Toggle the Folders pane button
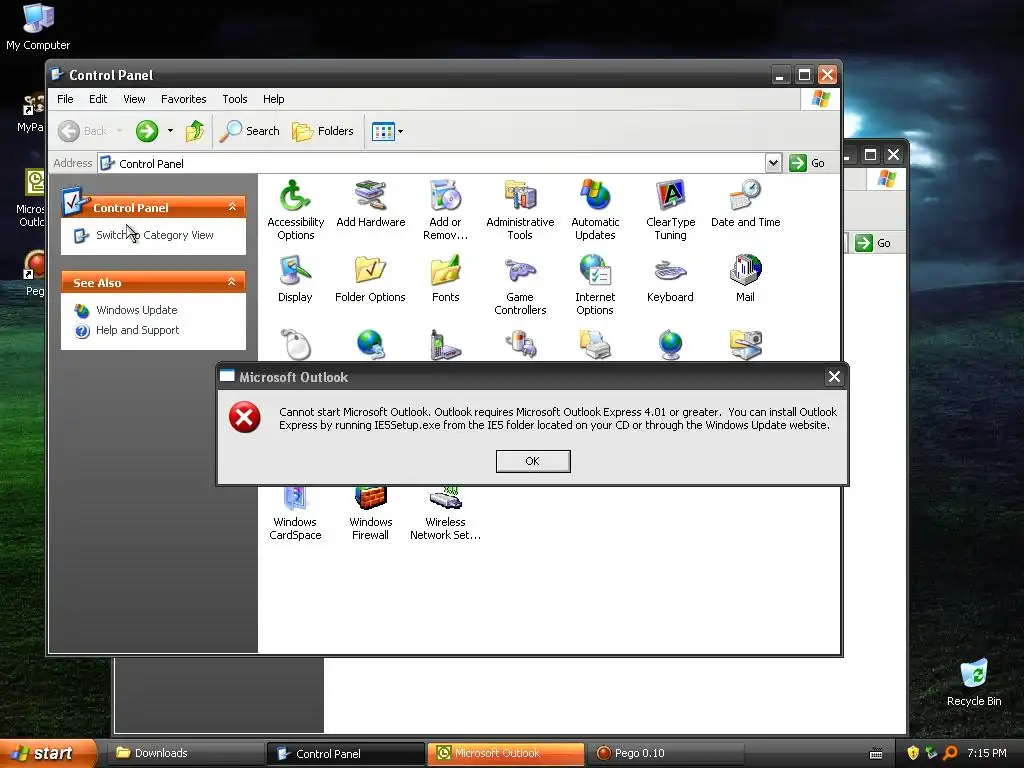This screenshot has width=1024, height=768. pos(323,131)
